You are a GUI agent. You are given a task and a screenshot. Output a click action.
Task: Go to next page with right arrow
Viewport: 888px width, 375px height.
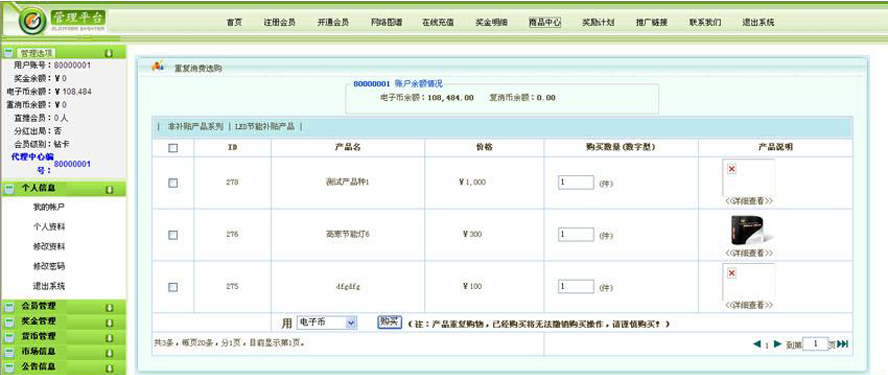pos(778,344)
